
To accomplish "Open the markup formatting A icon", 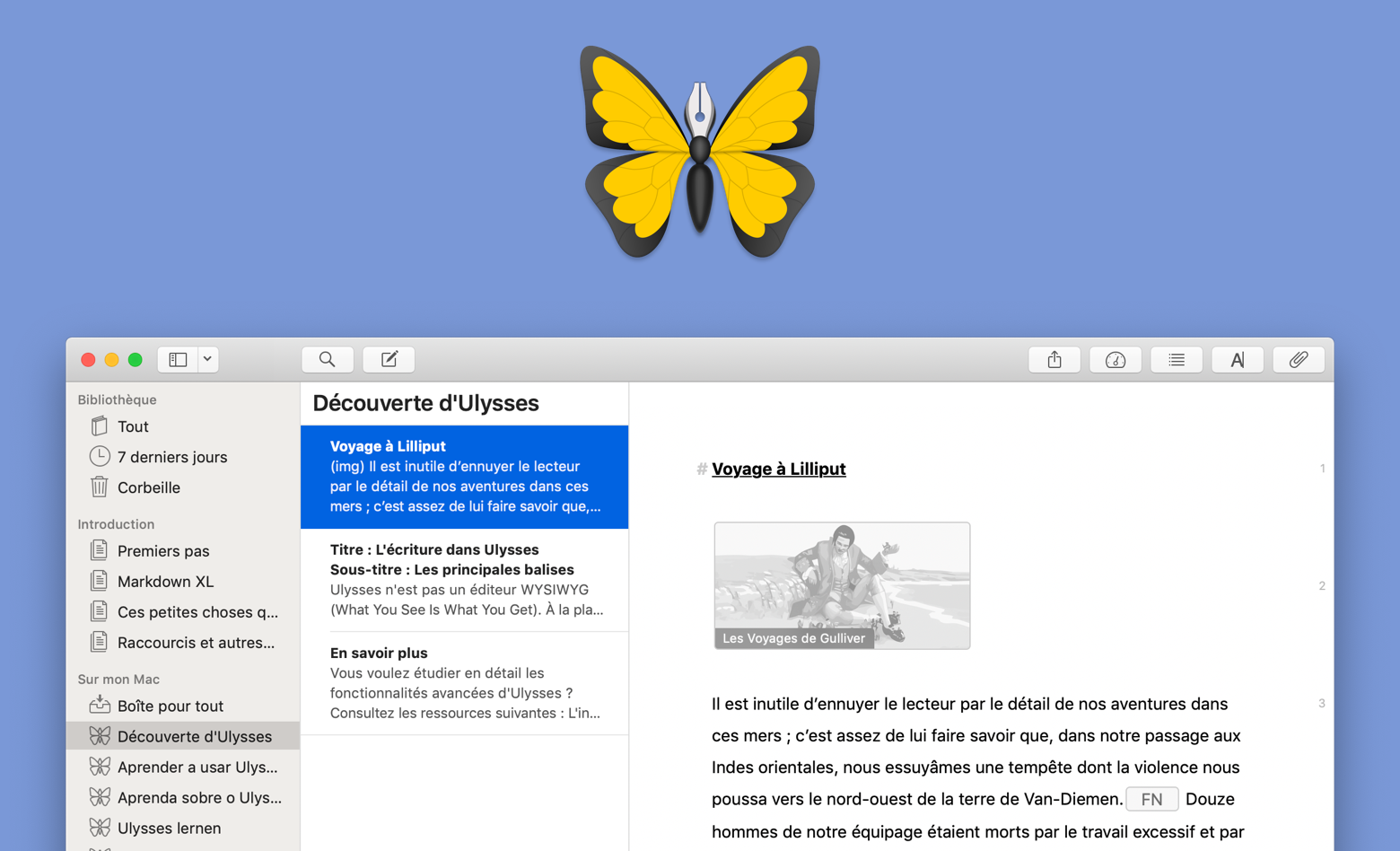I will click(x=1238, y=360).
